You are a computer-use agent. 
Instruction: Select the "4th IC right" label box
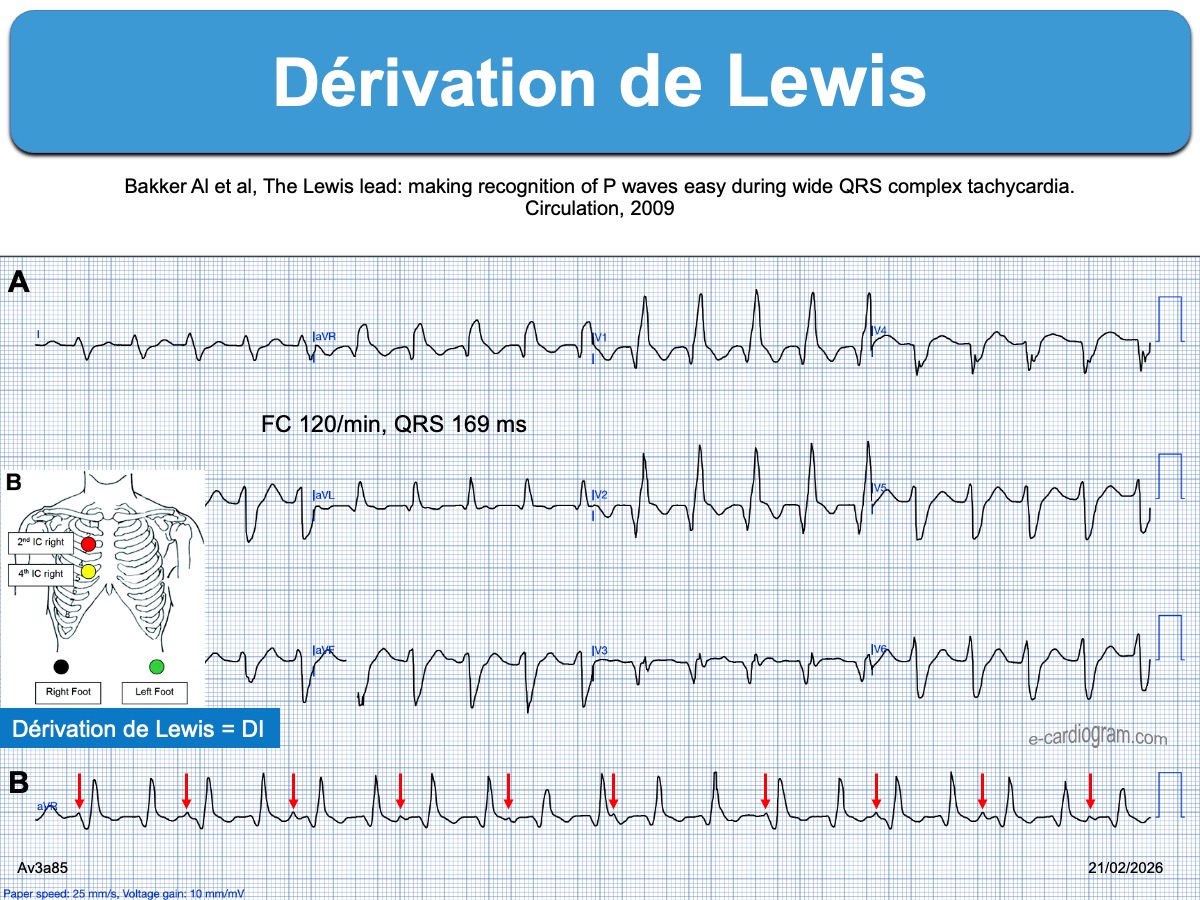tap(39, 574)
